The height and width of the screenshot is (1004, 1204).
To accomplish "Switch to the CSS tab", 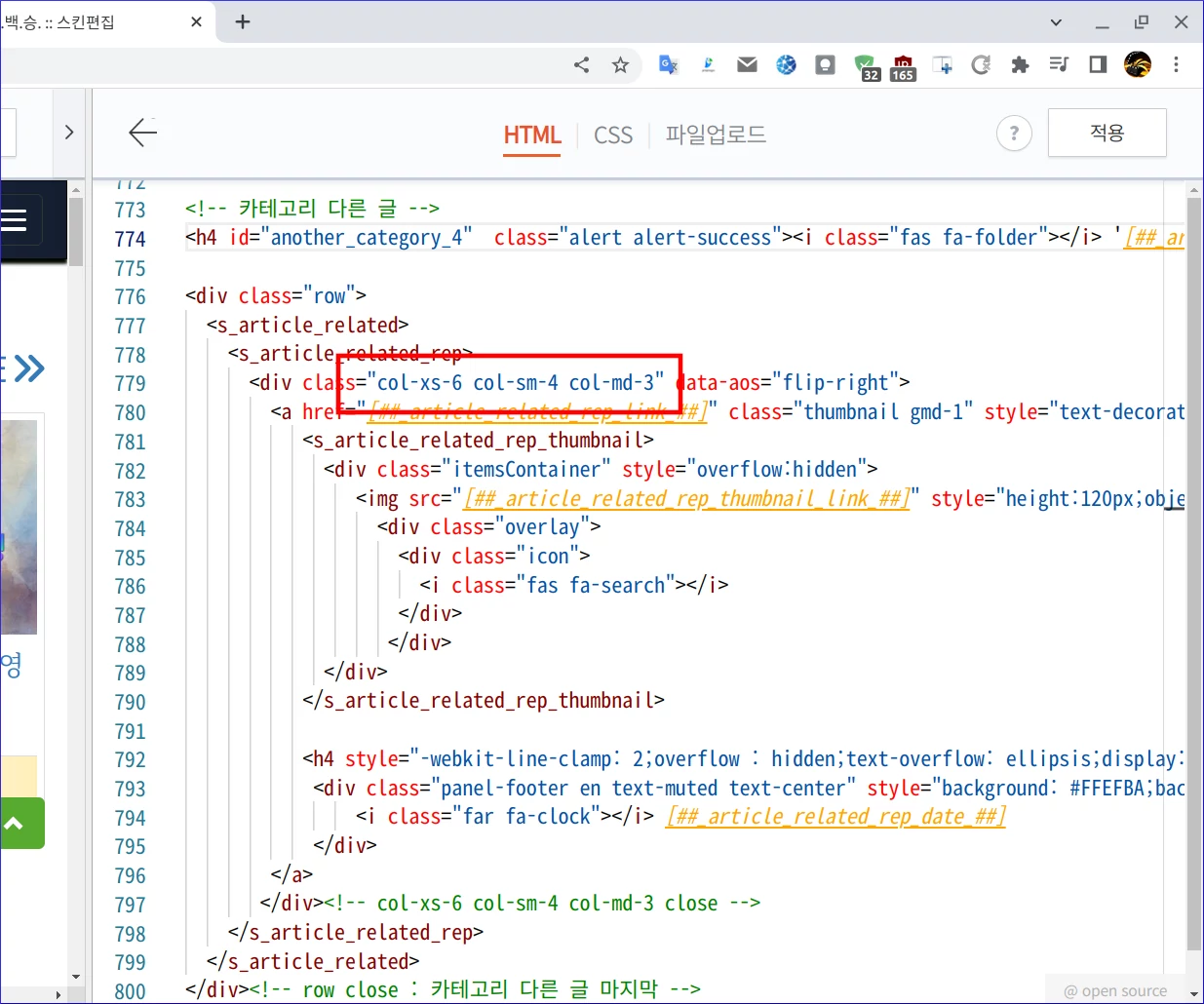I will pos(613,135).
